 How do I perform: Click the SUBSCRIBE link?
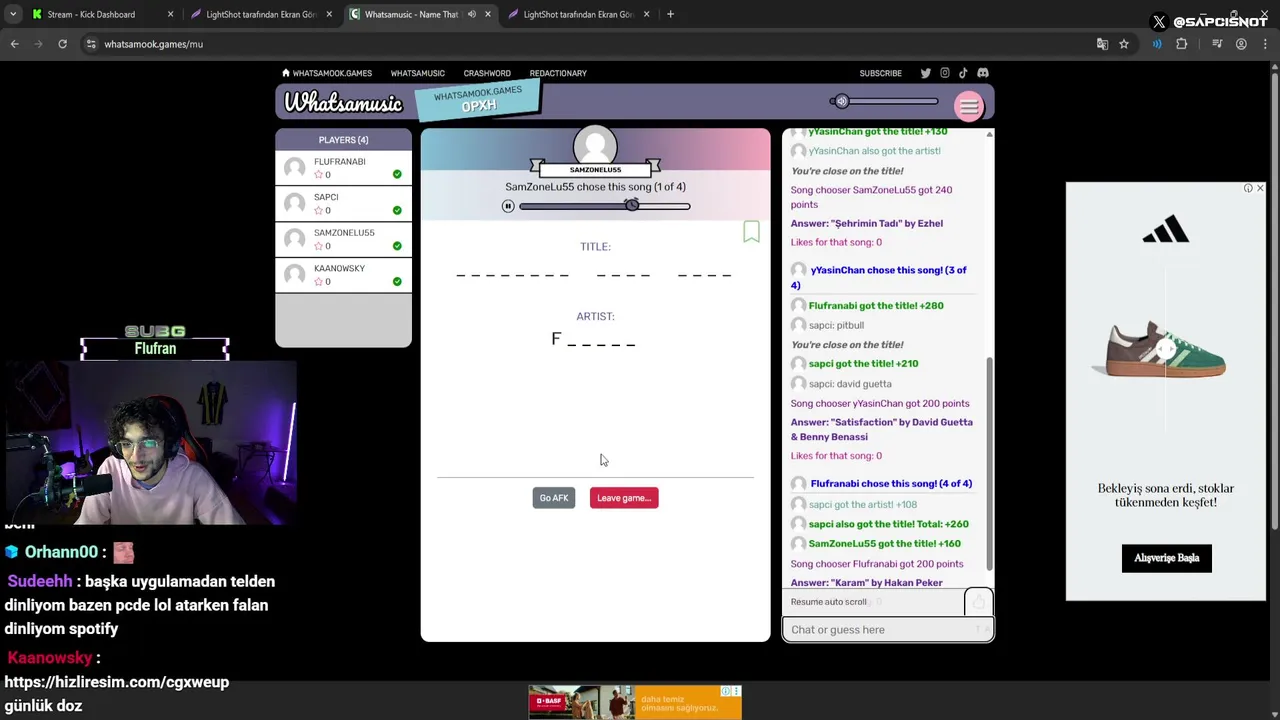(x=880, y=73)
